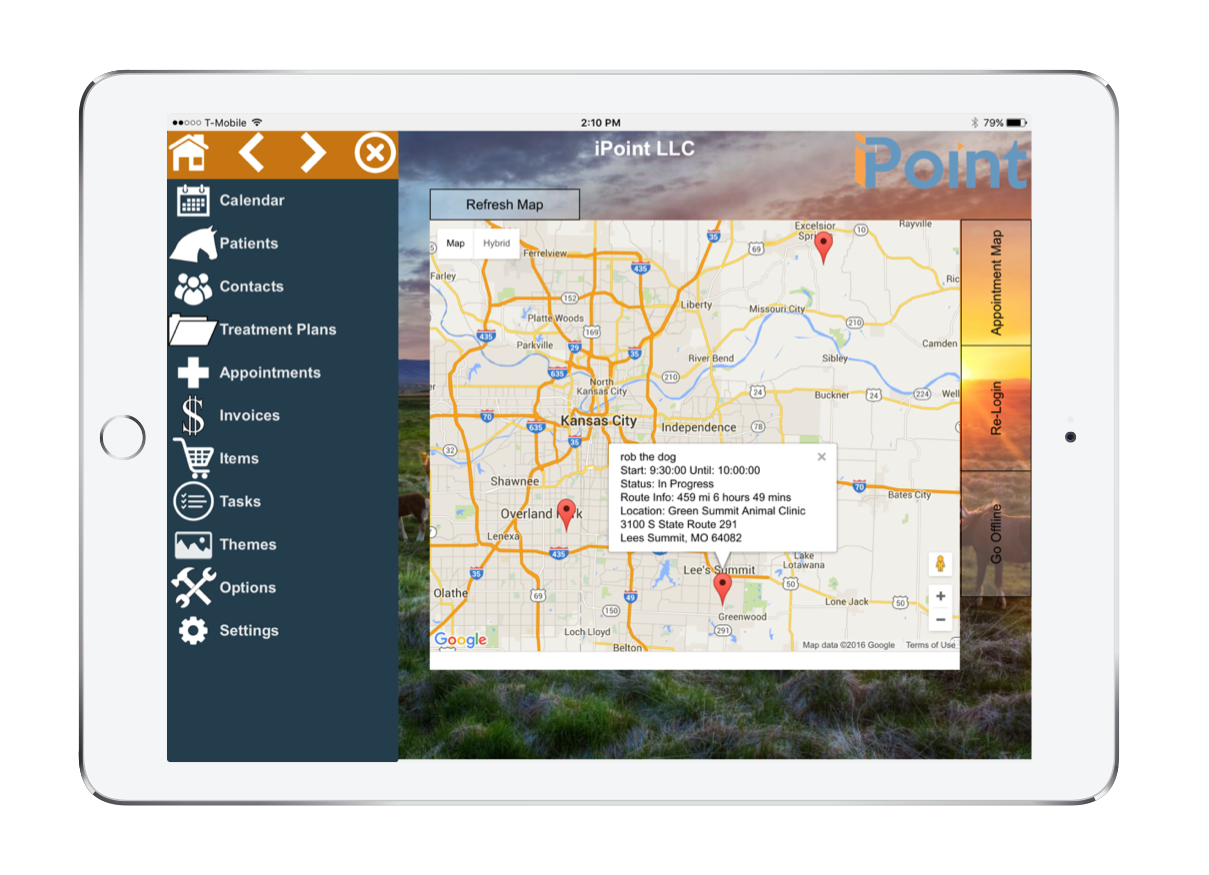Click the Refresh Map button
1209x875 pixels.
coord(505,205)
